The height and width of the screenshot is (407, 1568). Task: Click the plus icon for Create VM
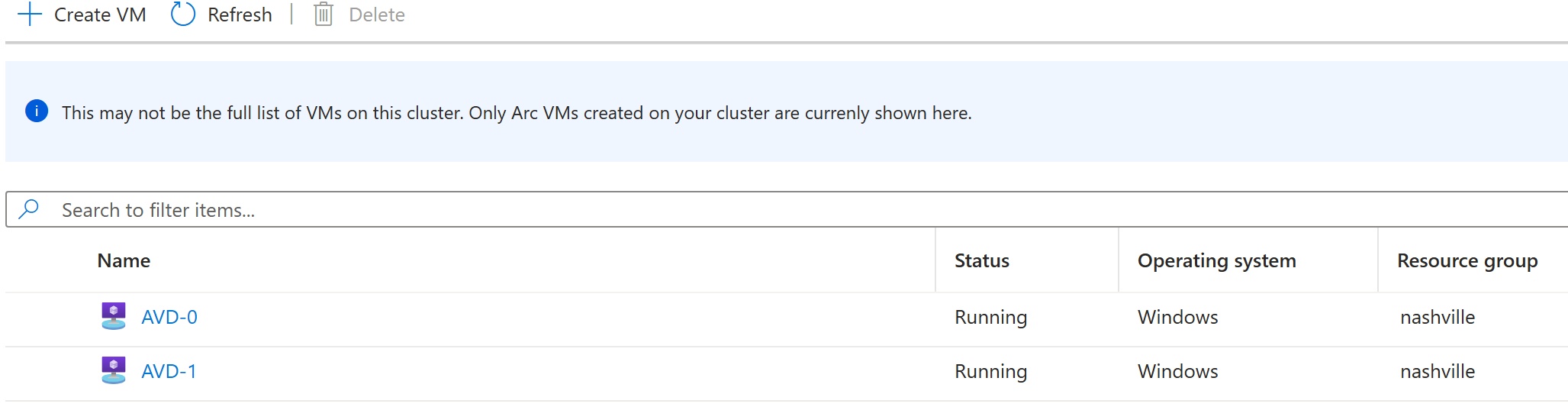(29, 15)
